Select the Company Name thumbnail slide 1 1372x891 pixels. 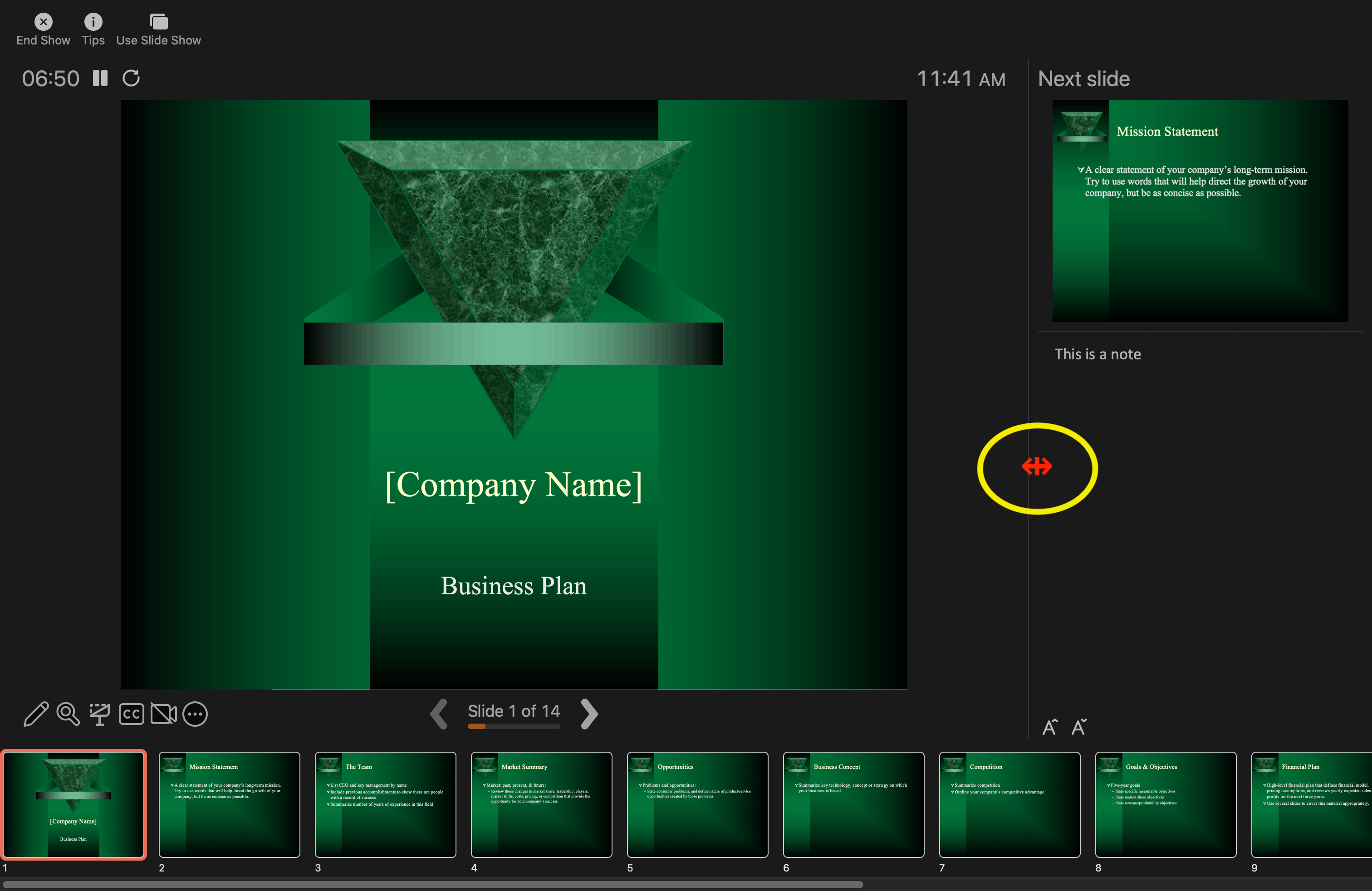click(x=74, y=804)
